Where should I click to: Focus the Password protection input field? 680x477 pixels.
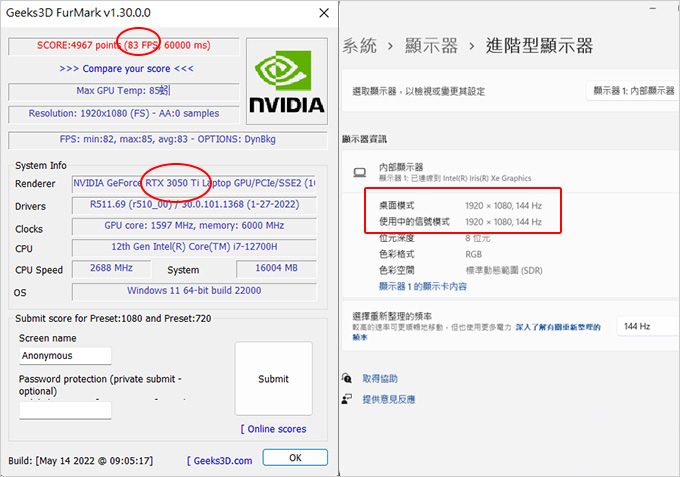coord(65,410)
